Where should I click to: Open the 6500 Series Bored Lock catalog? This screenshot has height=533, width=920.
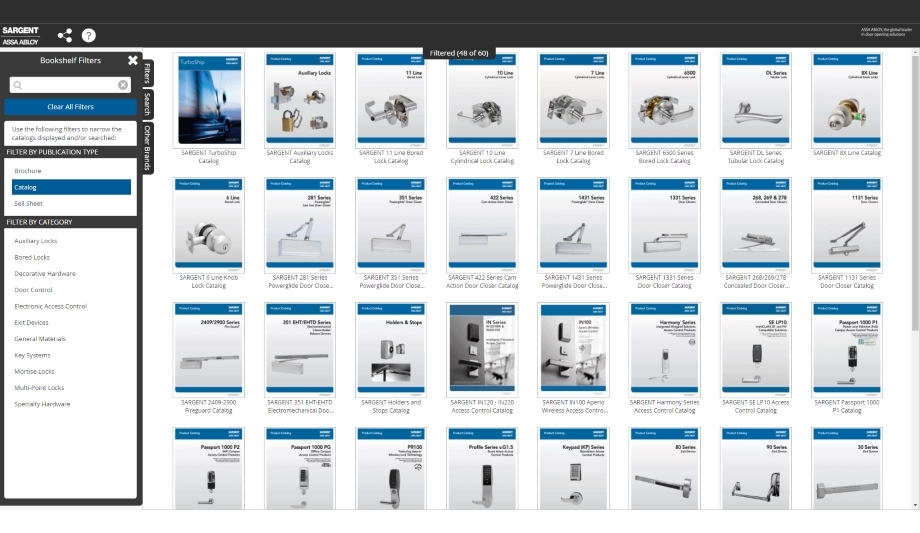tap(664, 100)
